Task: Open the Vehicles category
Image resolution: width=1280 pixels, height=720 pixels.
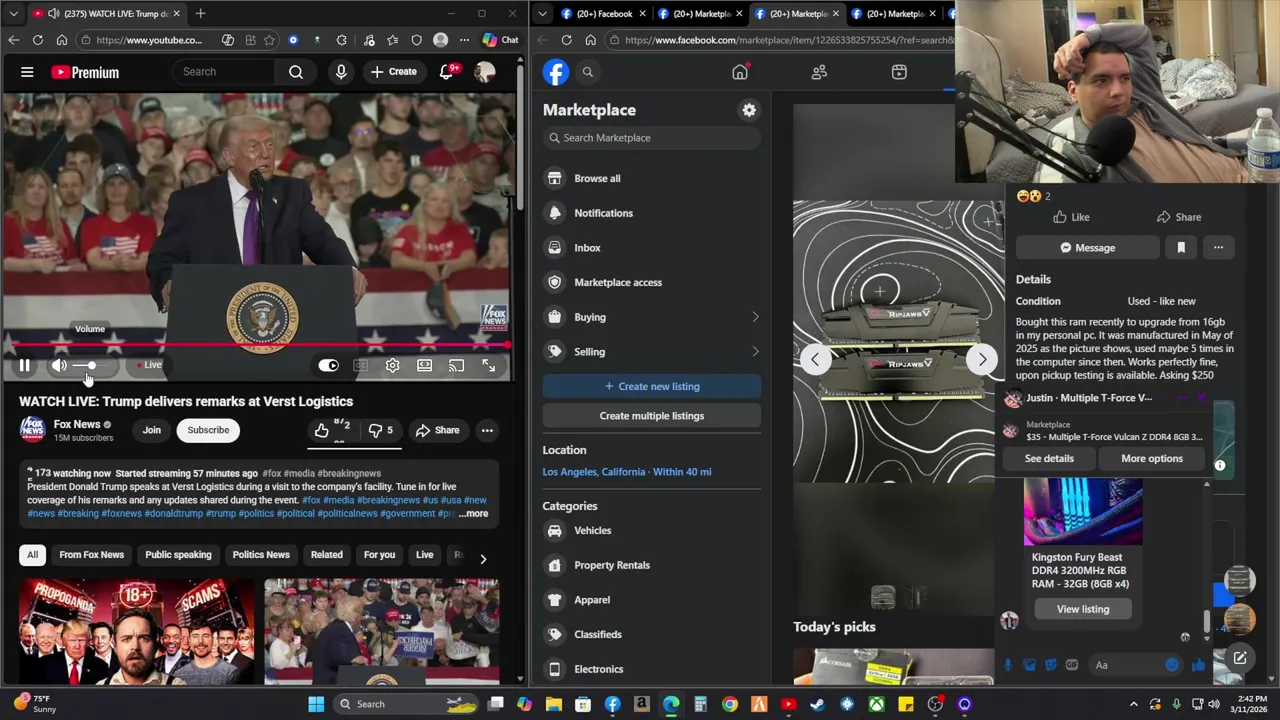Action: [x=651, y=531]
